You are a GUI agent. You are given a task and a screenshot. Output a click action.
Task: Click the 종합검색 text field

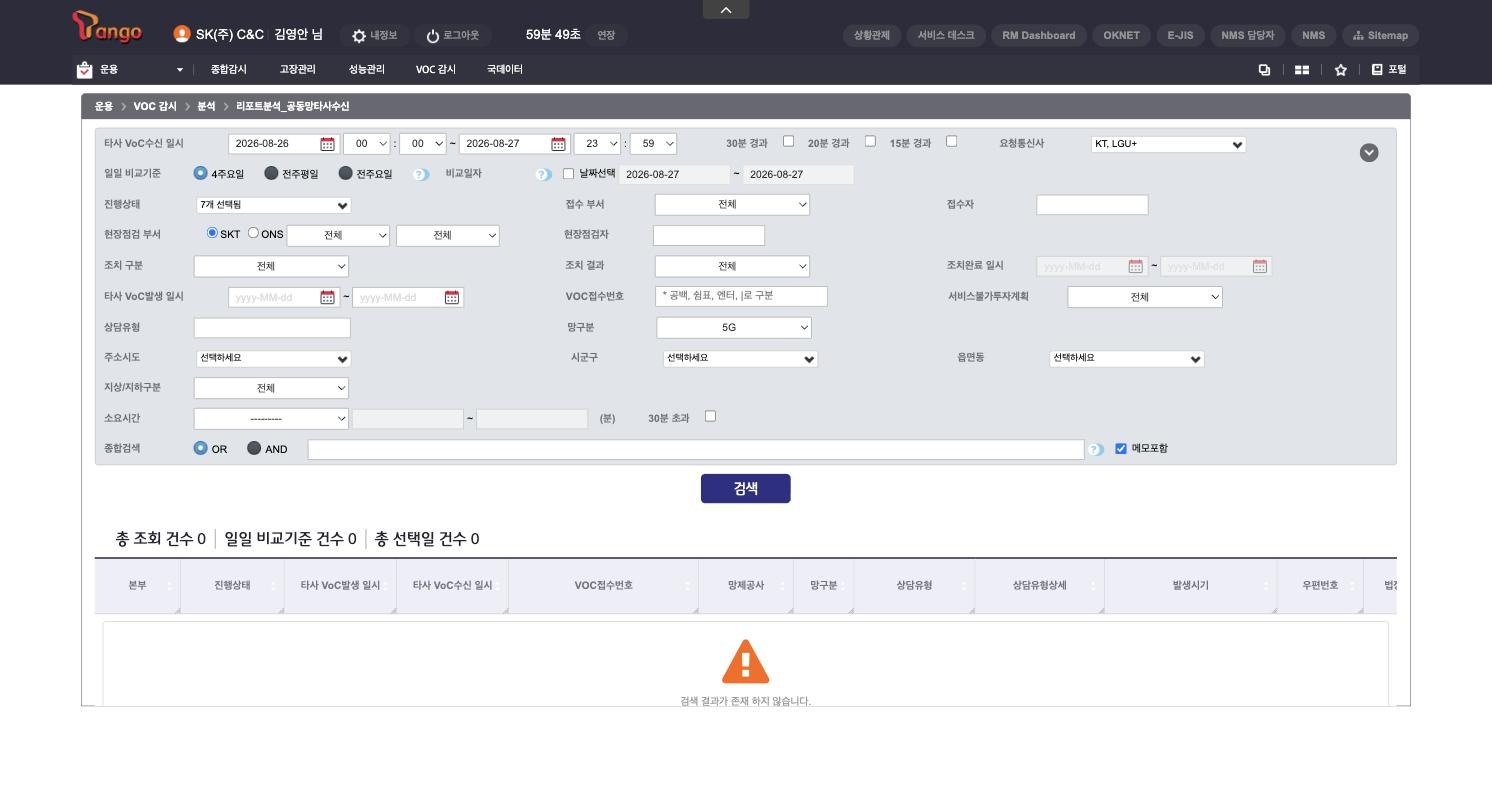696,450
